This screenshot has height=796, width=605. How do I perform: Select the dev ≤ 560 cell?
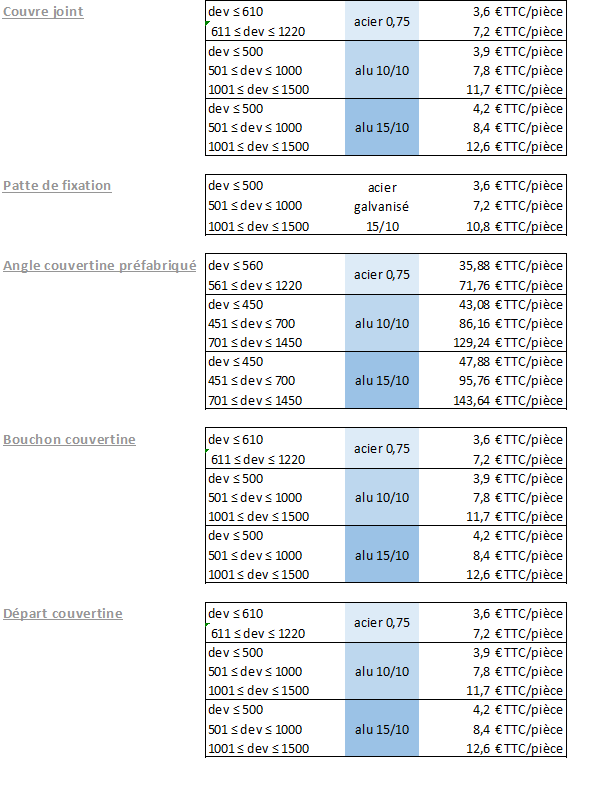236,266
